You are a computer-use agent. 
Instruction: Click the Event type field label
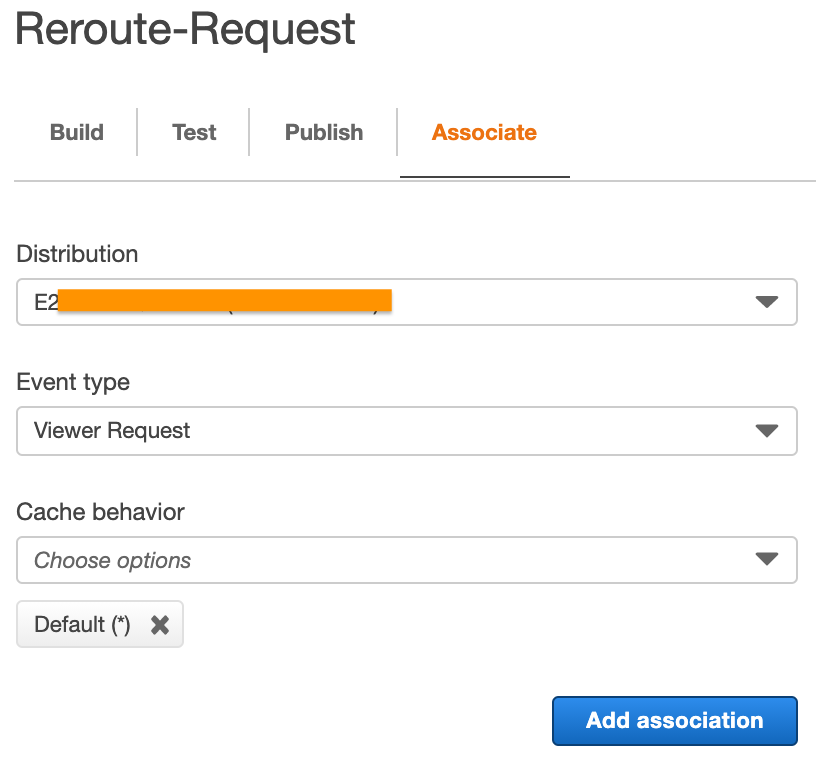73,382
